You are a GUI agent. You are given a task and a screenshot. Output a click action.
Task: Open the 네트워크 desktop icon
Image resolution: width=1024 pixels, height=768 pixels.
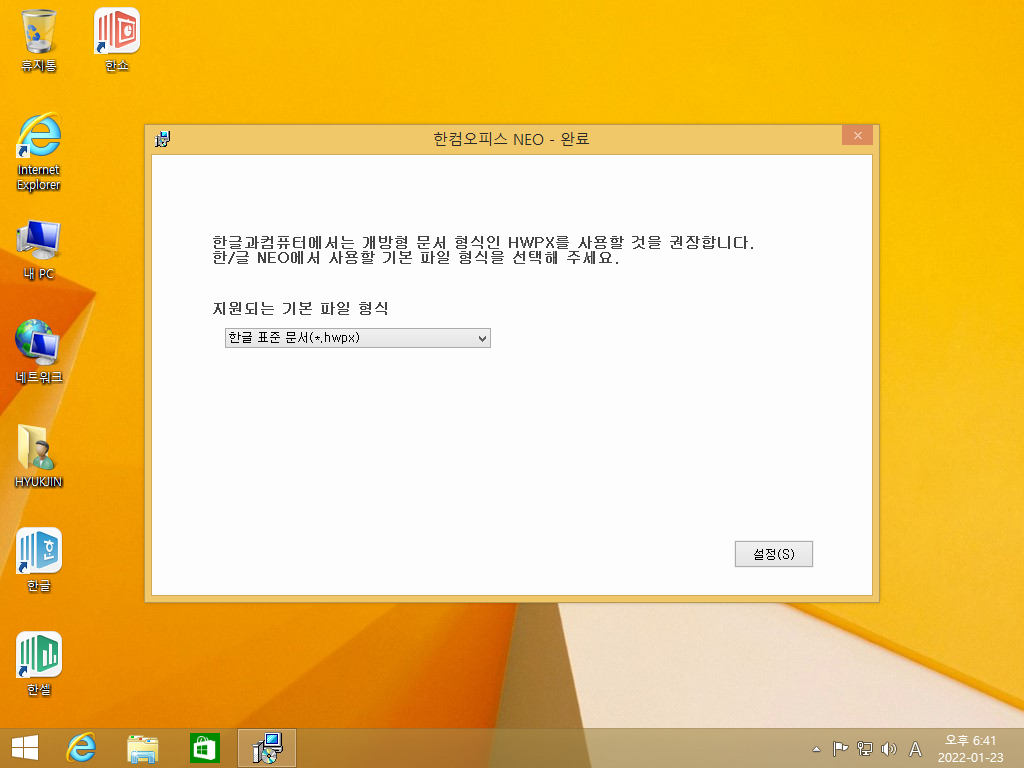pos(39,351)
